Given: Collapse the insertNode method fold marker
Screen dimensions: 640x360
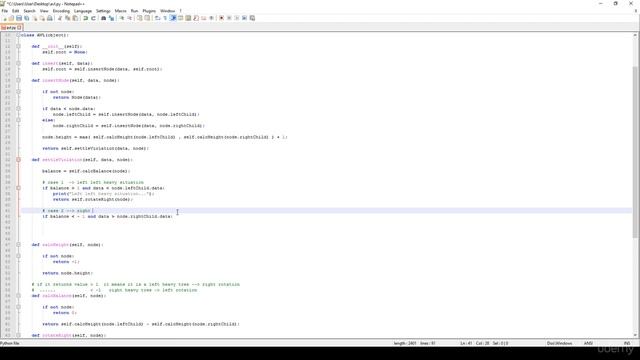Looking at the screenshot, I should [18, 80].
